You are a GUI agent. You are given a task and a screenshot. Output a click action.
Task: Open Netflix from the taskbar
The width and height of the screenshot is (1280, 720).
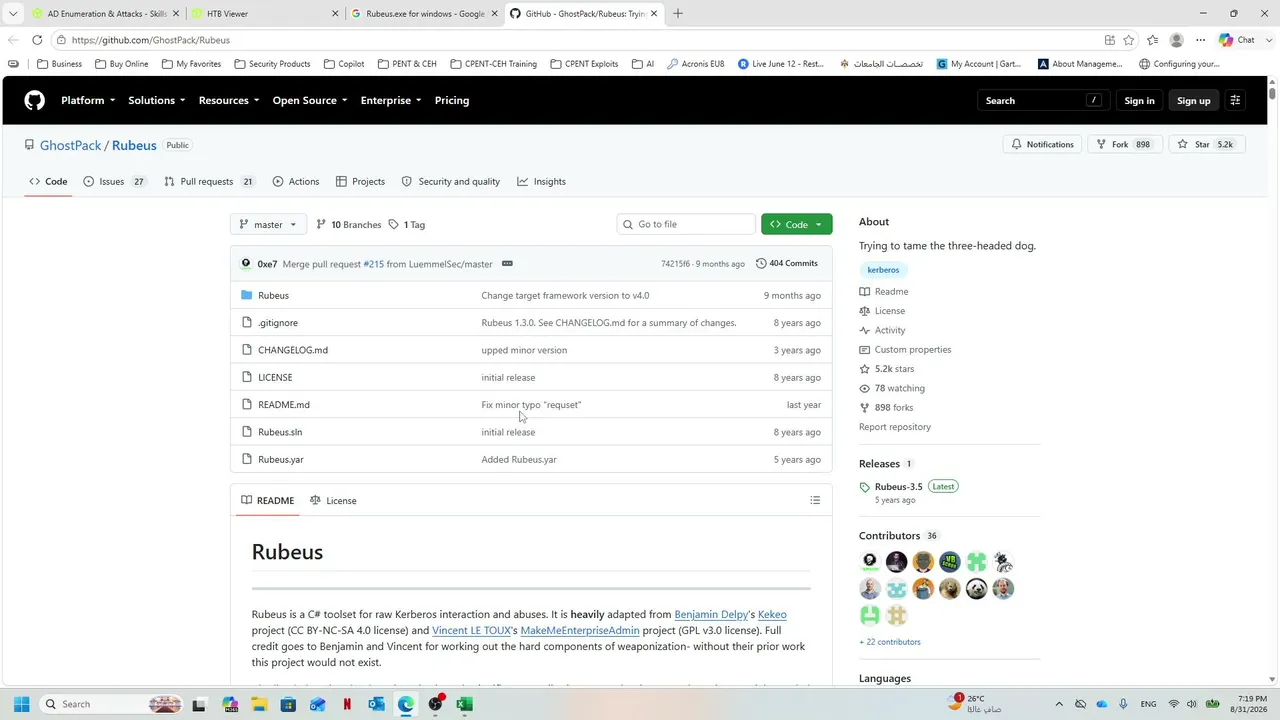pyautogui.click(x=347, y=704)
